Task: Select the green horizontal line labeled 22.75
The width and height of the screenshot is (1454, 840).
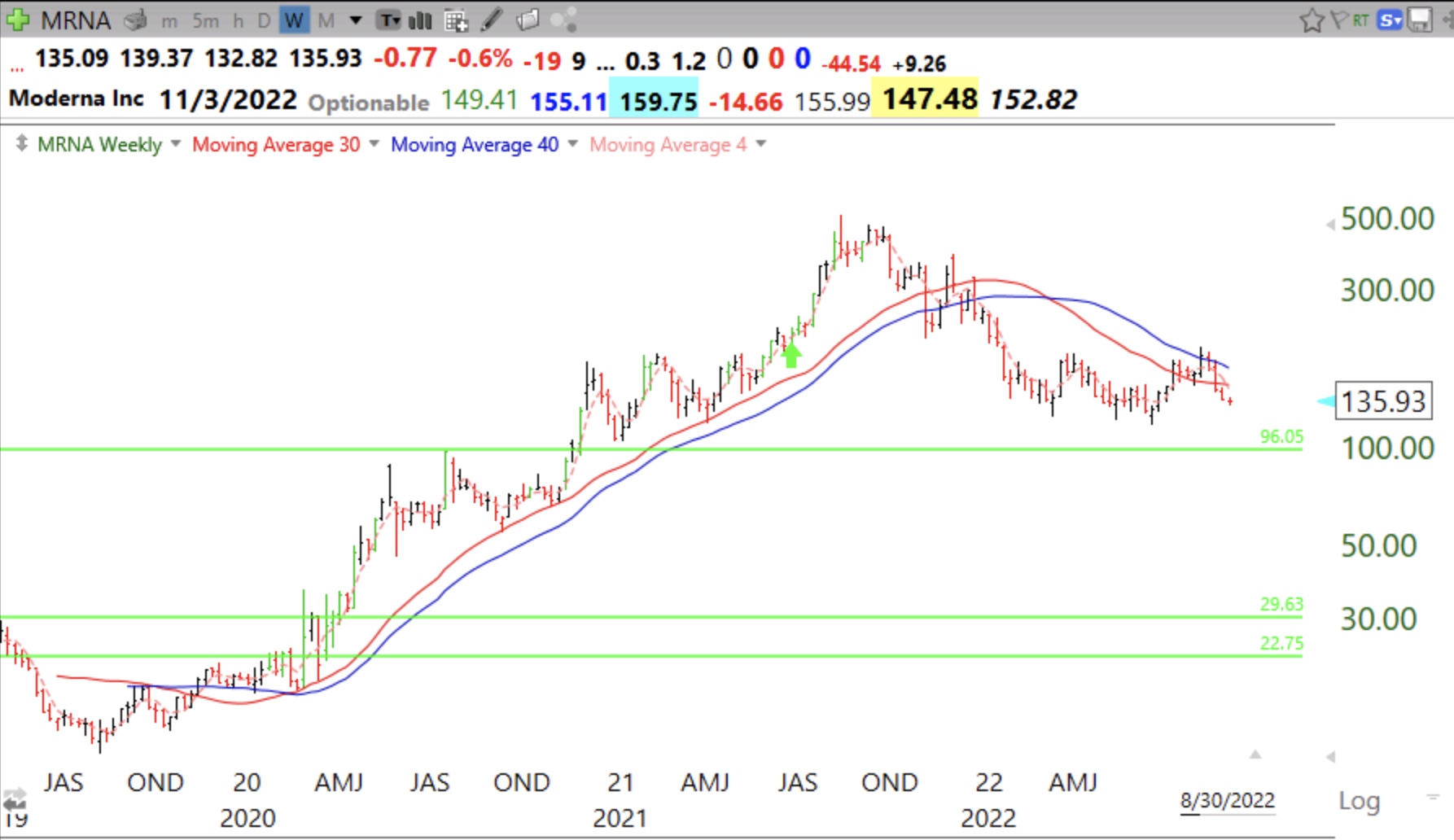Action: pyautogui.click(x=651, y=655)
